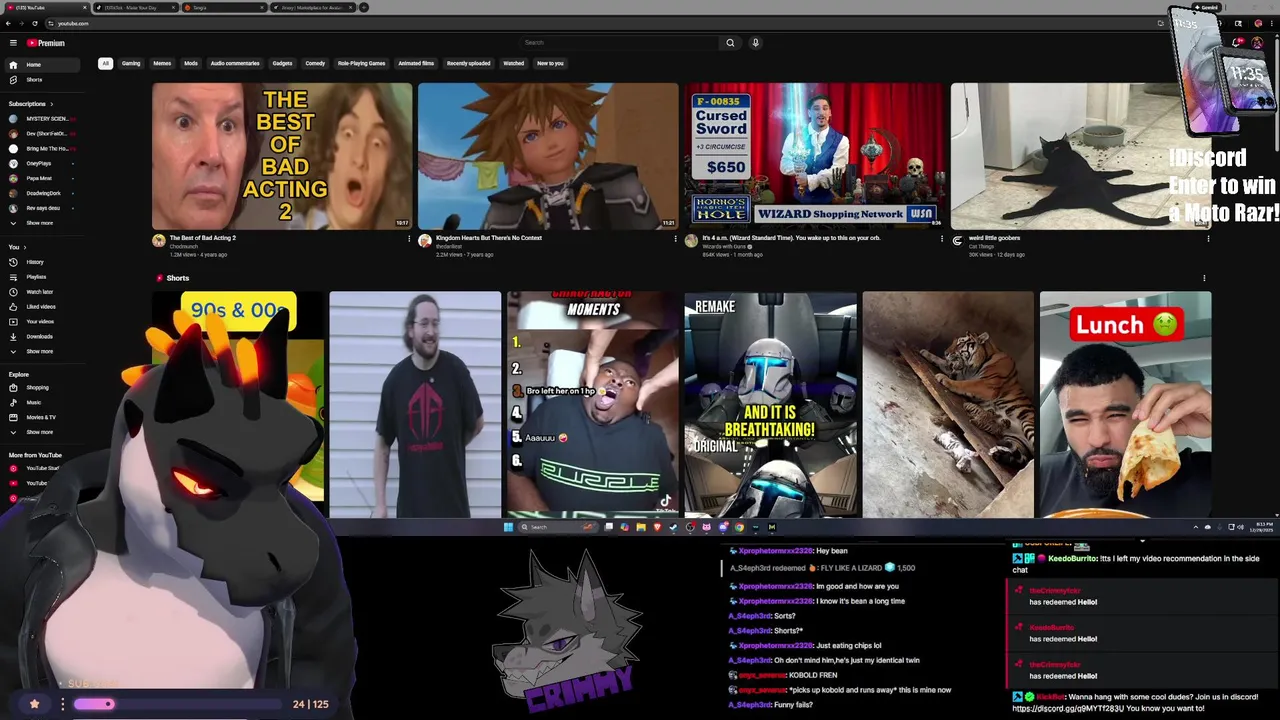The width and height of the screenshot is (1280, 720).
Task: Open the YouTube hamburger guide menu
Action: (13, 43)
